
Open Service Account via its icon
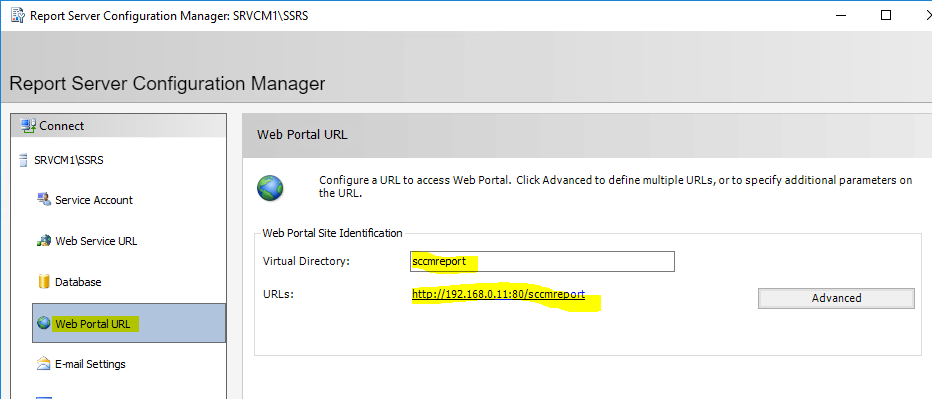(44, 200)
